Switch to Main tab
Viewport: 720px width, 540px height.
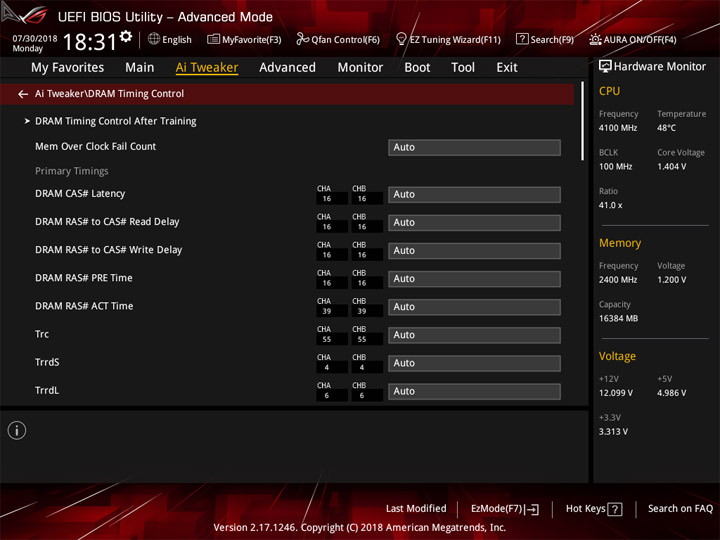coord(140,68)
